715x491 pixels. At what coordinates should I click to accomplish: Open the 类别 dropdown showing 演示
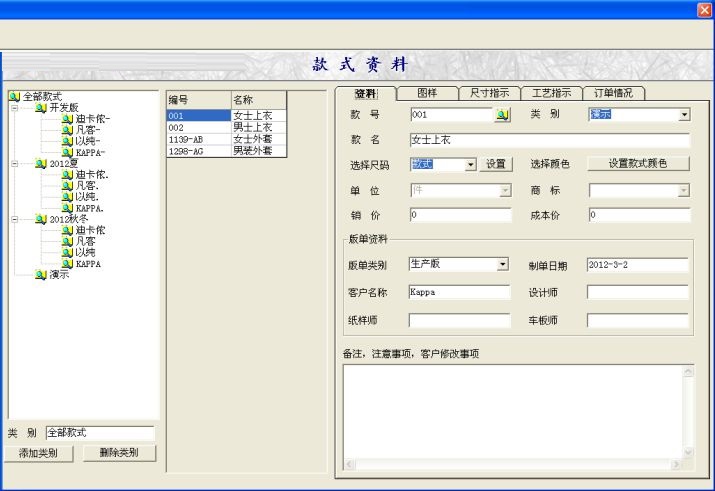[x=684, y=114]
